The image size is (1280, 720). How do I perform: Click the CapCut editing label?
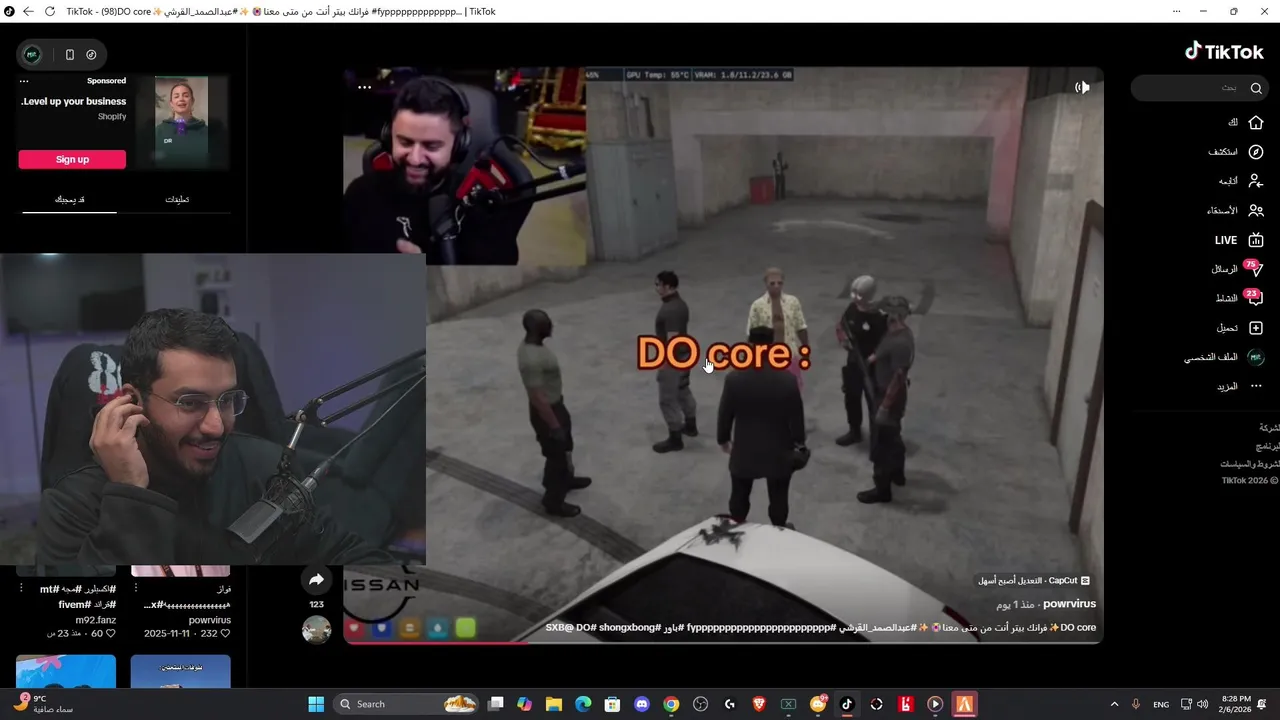pyautogui.click(x=1034, y=581)
